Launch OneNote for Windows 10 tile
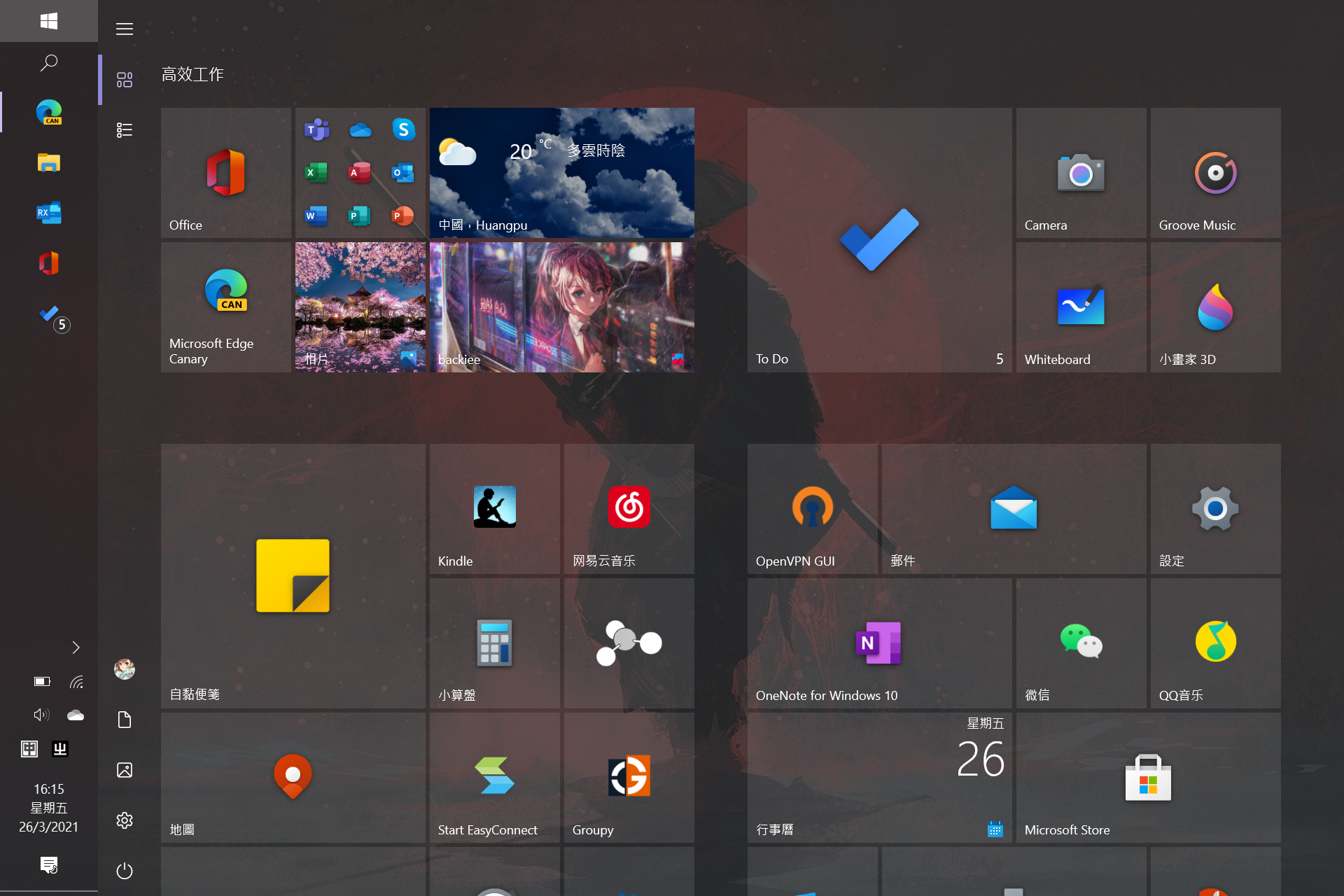The width and height of the screenshot is (1344, 896). [x=879, y=643]
